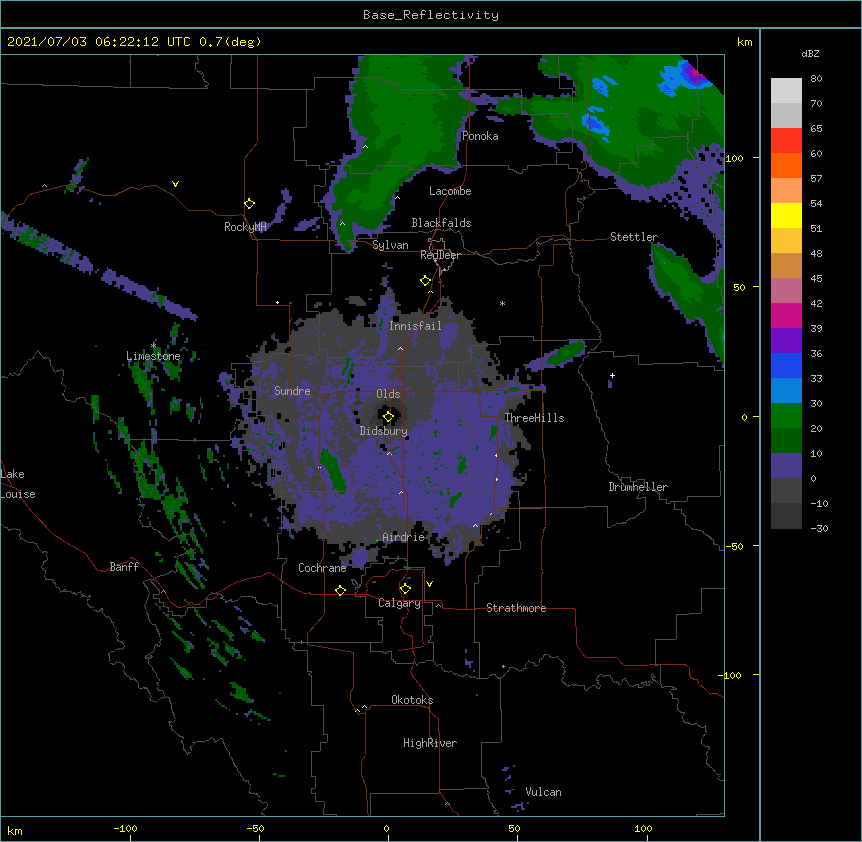This screenshot has height=842, width=862.
Task: Select the yellow V marker northwest of RockyMH
Action: (175, 184)
